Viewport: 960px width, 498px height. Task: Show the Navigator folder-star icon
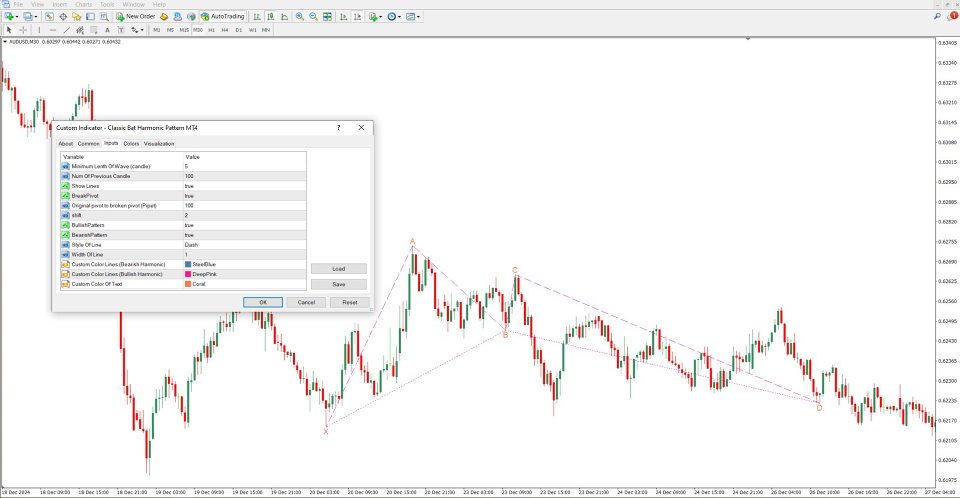pyautogui.click(x=77, y=17)
